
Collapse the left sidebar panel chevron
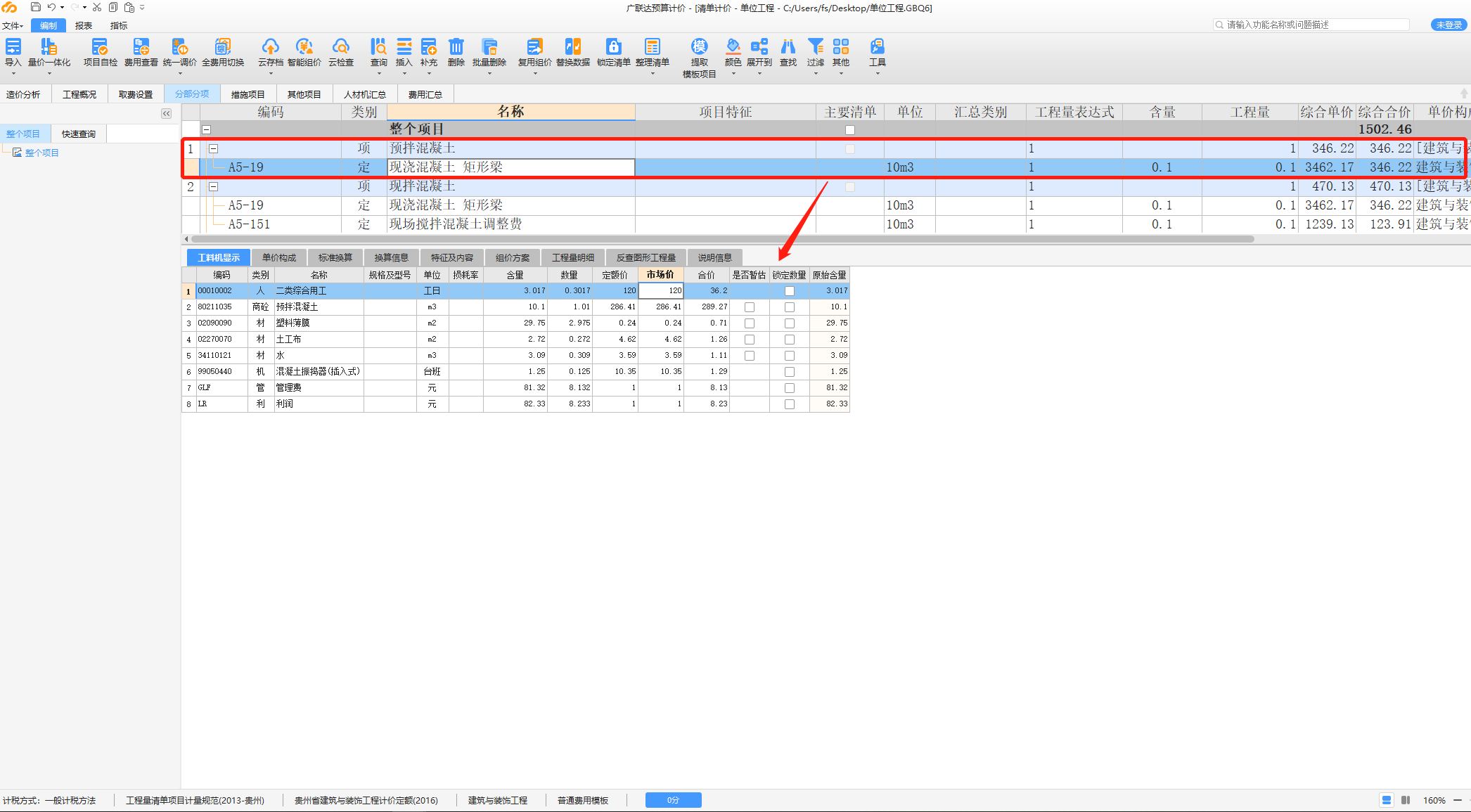[167, 113]
